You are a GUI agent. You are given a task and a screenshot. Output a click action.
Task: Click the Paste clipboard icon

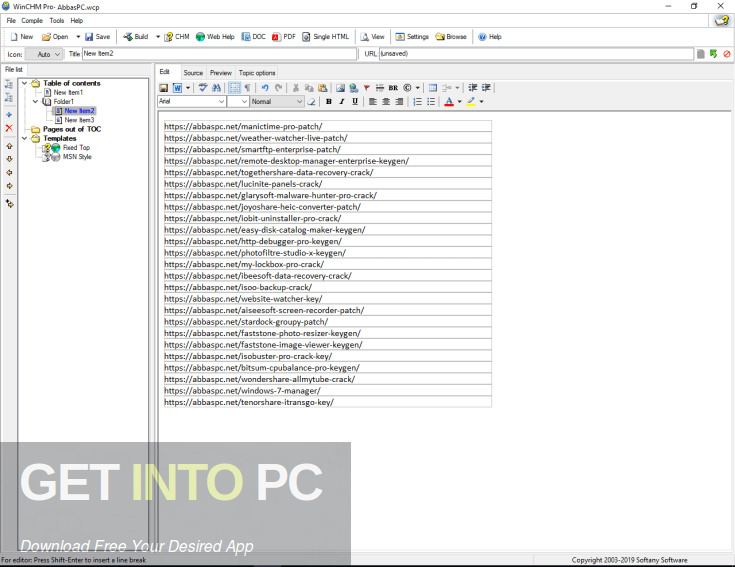click(322, 88)
